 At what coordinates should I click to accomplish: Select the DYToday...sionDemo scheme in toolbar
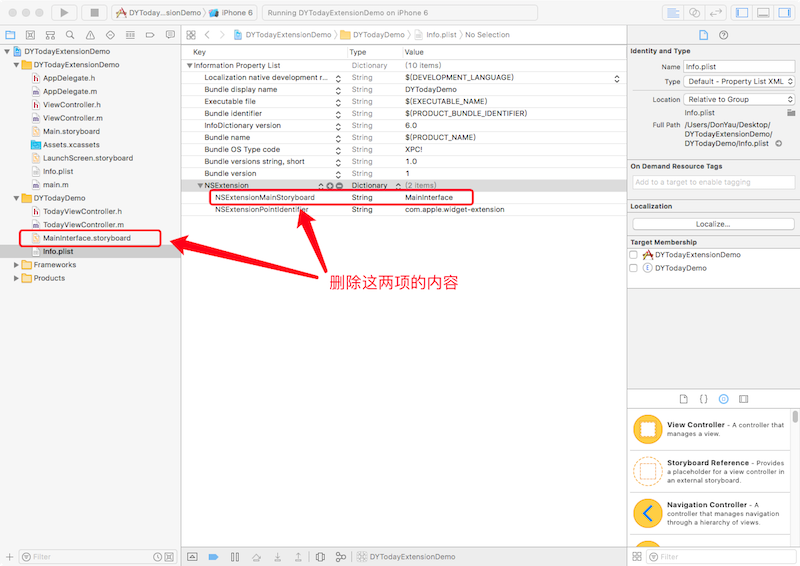159,13
